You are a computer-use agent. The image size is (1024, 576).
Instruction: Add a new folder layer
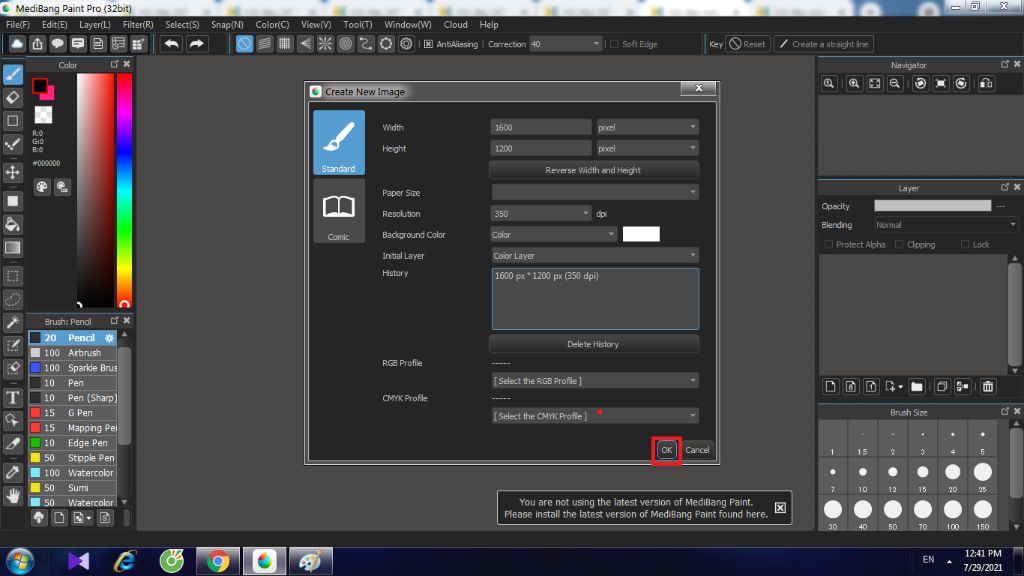pos(916,387)
